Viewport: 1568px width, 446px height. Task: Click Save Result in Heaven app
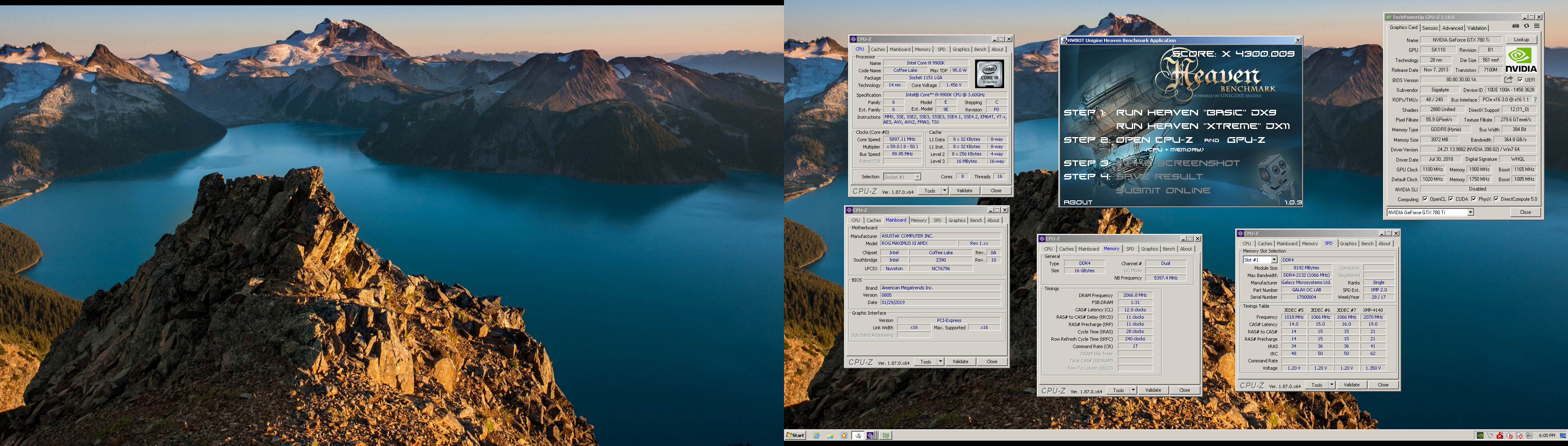(x=1159, y=176)
